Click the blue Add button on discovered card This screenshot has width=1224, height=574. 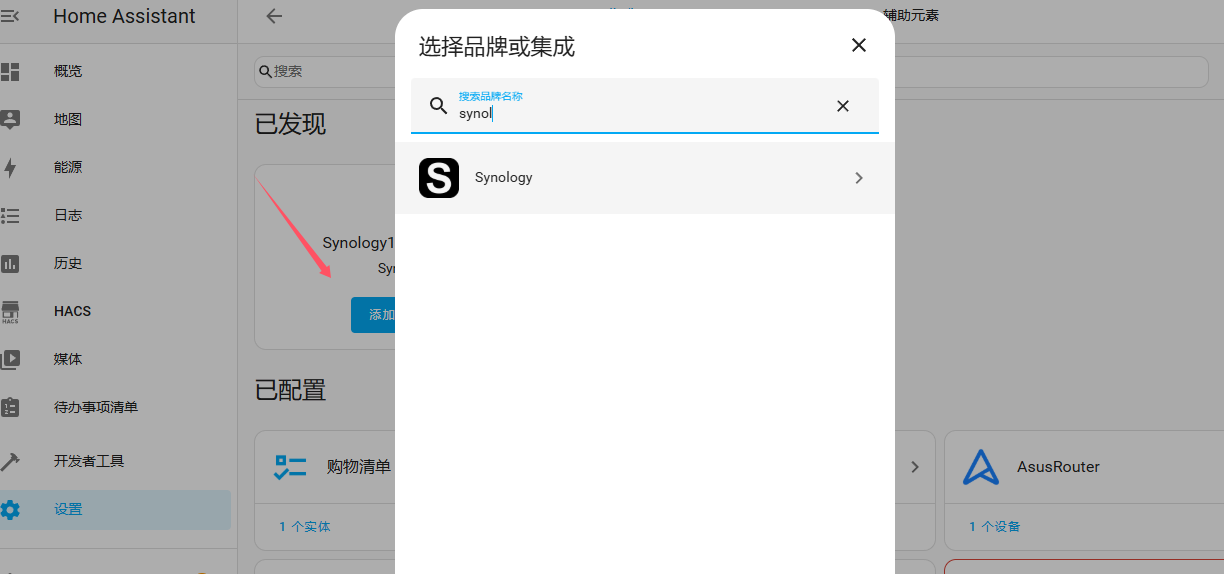pyautogui.click(x=373, y=314)
